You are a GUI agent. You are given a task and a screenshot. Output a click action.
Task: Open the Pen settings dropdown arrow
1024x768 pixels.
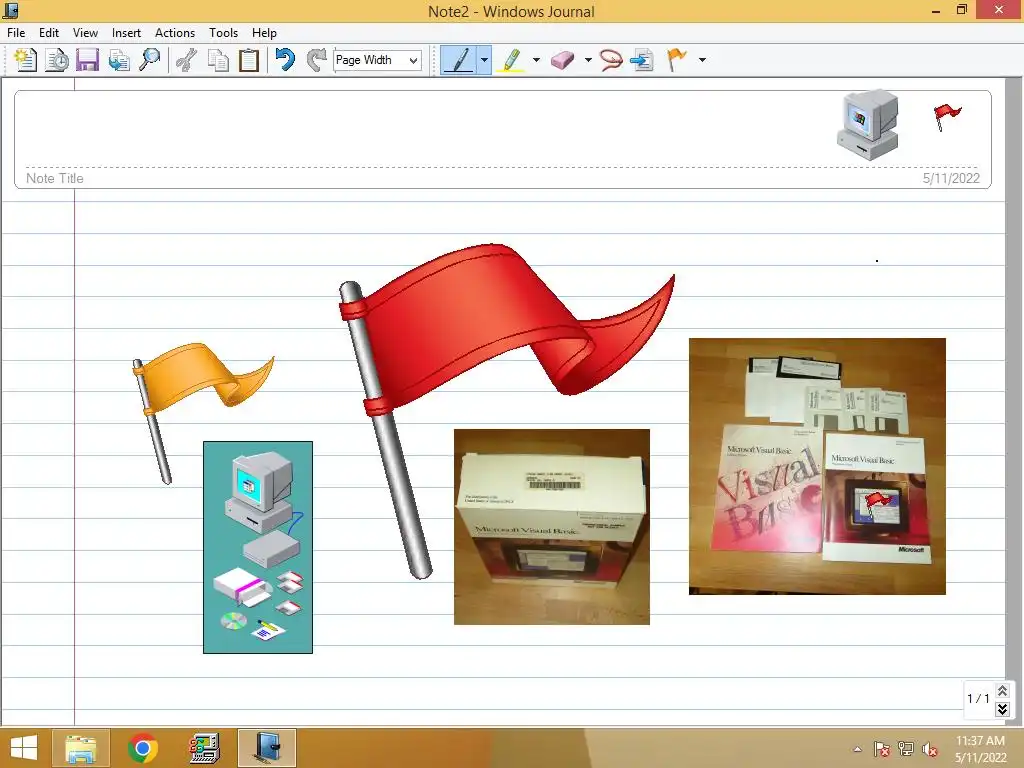[484, 60]
